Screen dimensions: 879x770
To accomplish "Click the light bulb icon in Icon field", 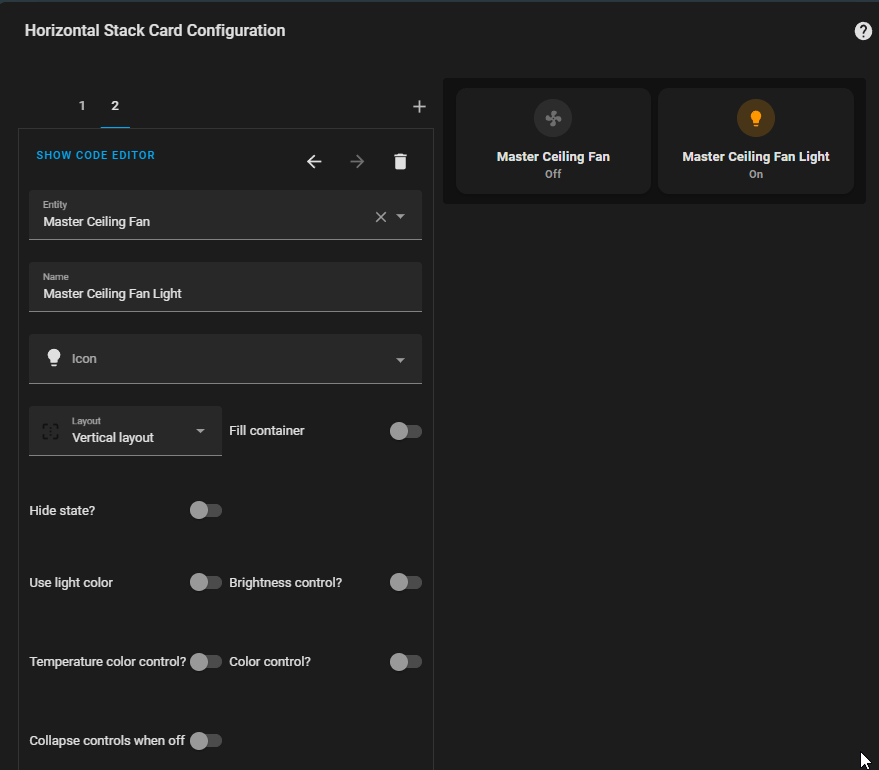I will point(54,358).
